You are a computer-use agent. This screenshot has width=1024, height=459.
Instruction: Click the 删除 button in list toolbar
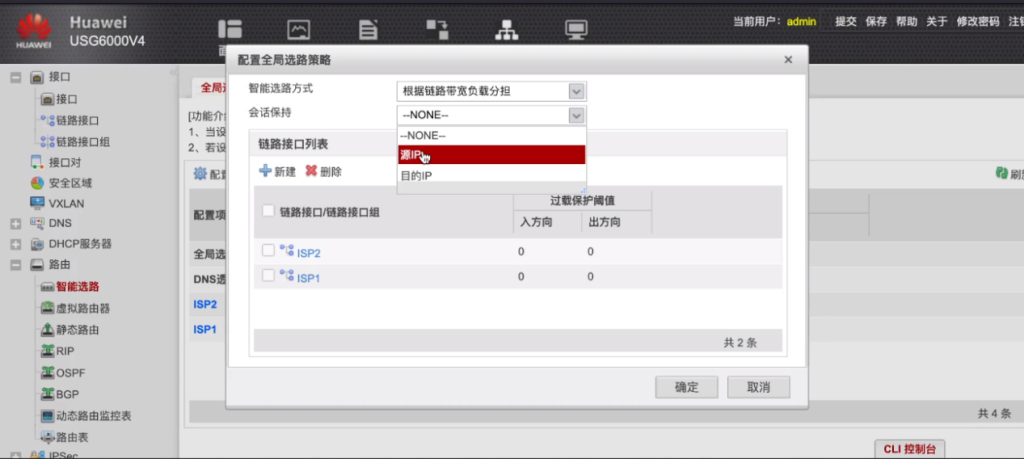[x=323, y=171]
